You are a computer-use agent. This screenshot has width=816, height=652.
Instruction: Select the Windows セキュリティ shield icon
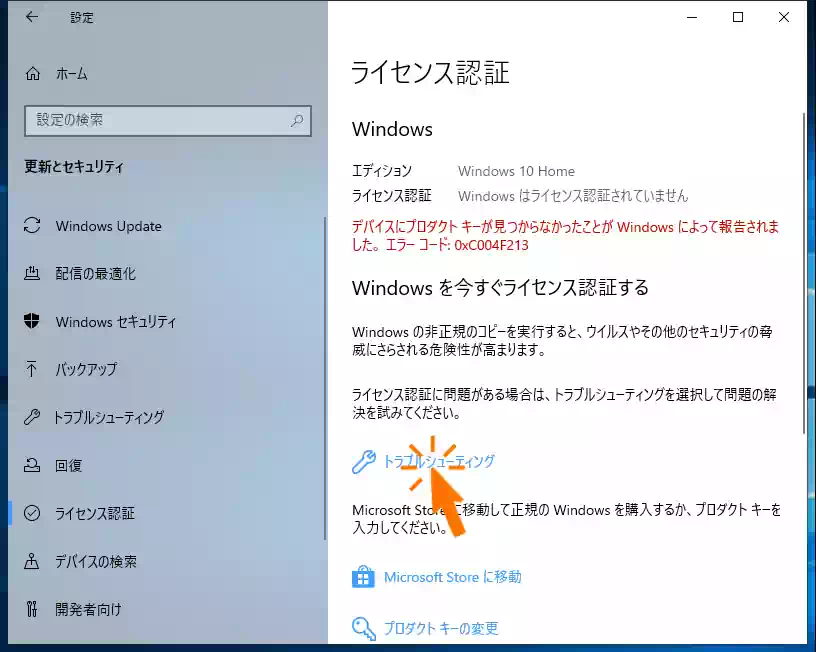32,321
